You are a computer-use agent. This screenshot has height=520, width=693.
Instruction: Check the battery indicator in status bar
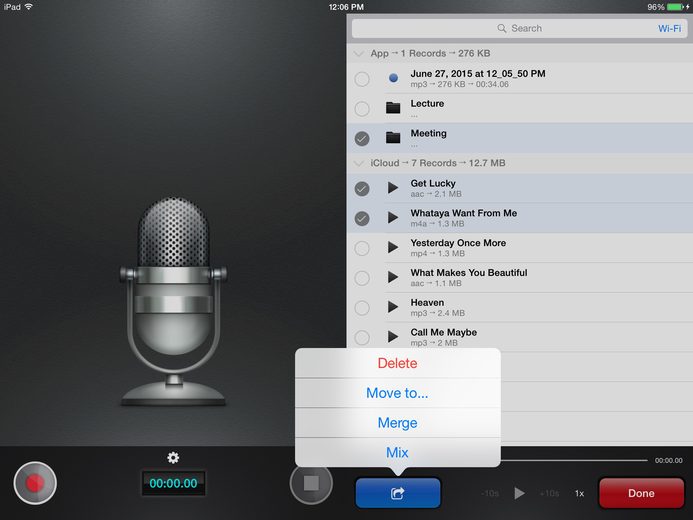tap(676, 7)
